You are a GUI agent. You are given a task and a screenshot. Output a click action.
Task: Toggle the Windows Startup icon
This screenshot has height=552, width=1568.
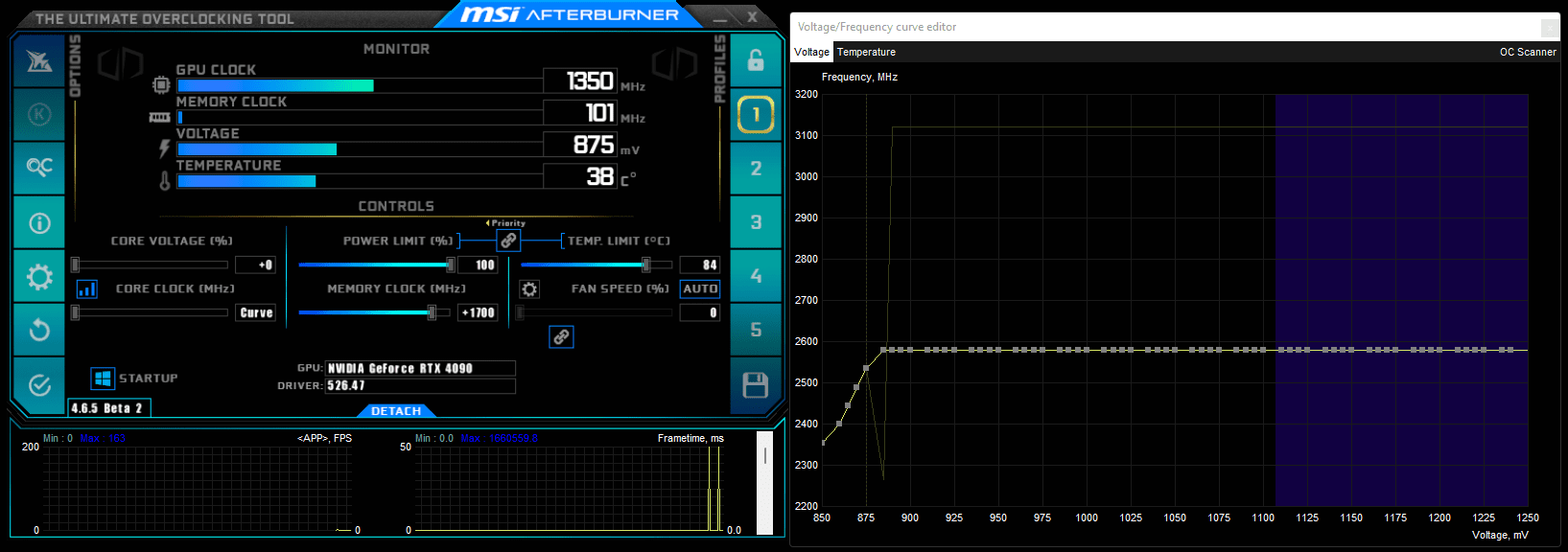pos(103,379)
